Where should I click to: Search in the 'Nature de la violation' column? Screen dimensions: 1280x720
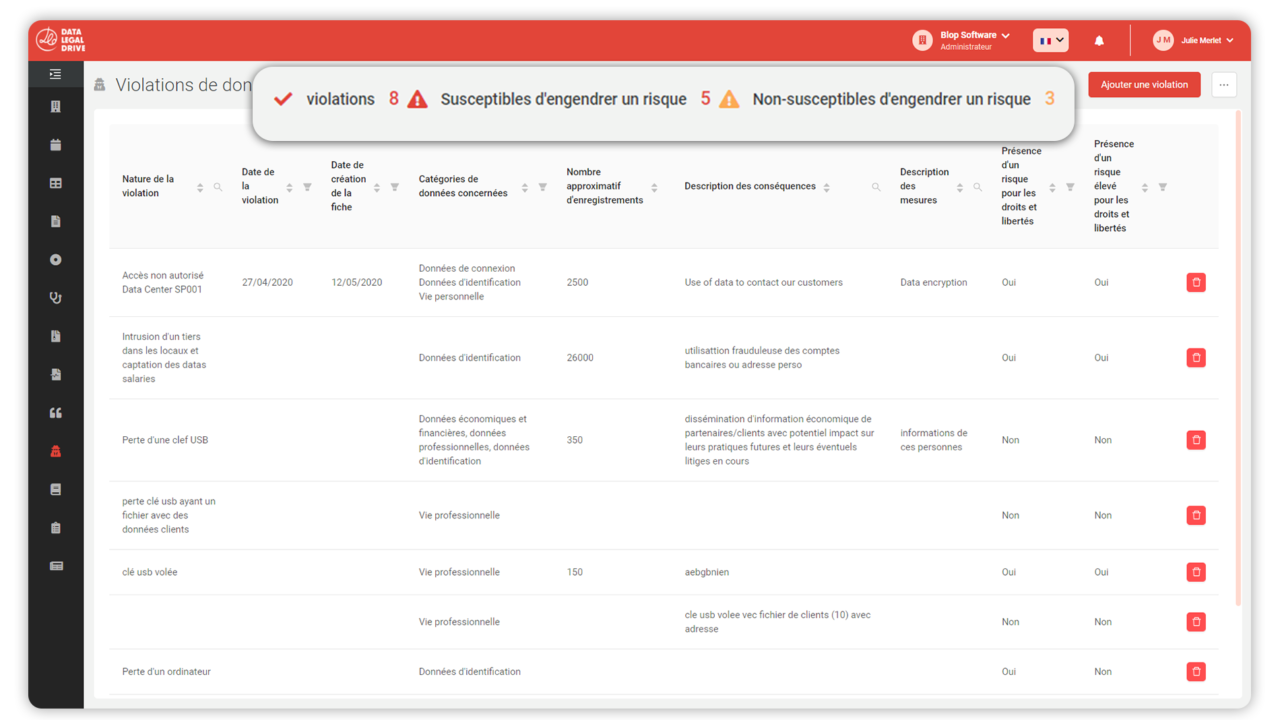(x=218, y=187)
